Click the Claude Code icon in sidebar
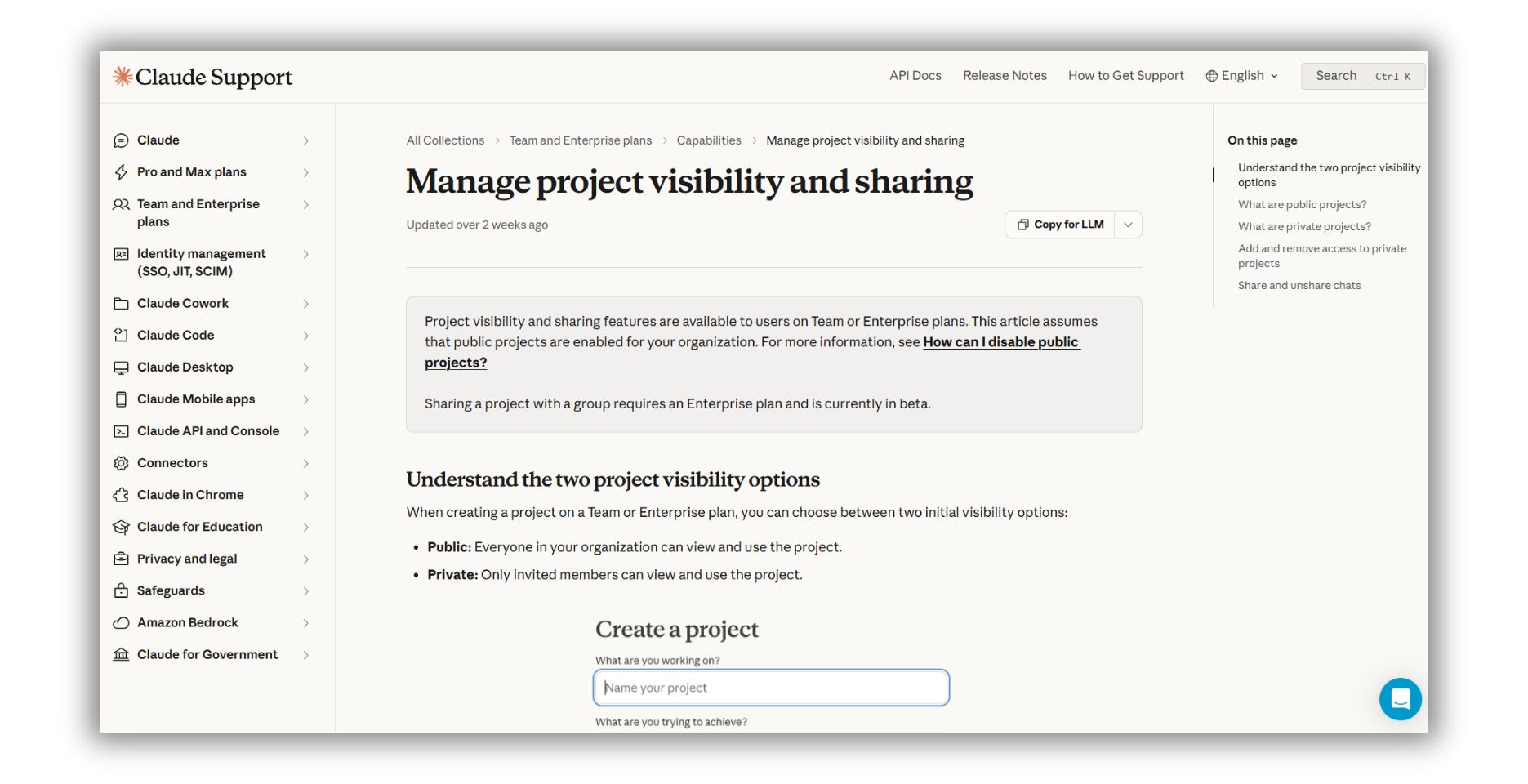The width and height of the screenshot is (1528, 784). point(121,336)
